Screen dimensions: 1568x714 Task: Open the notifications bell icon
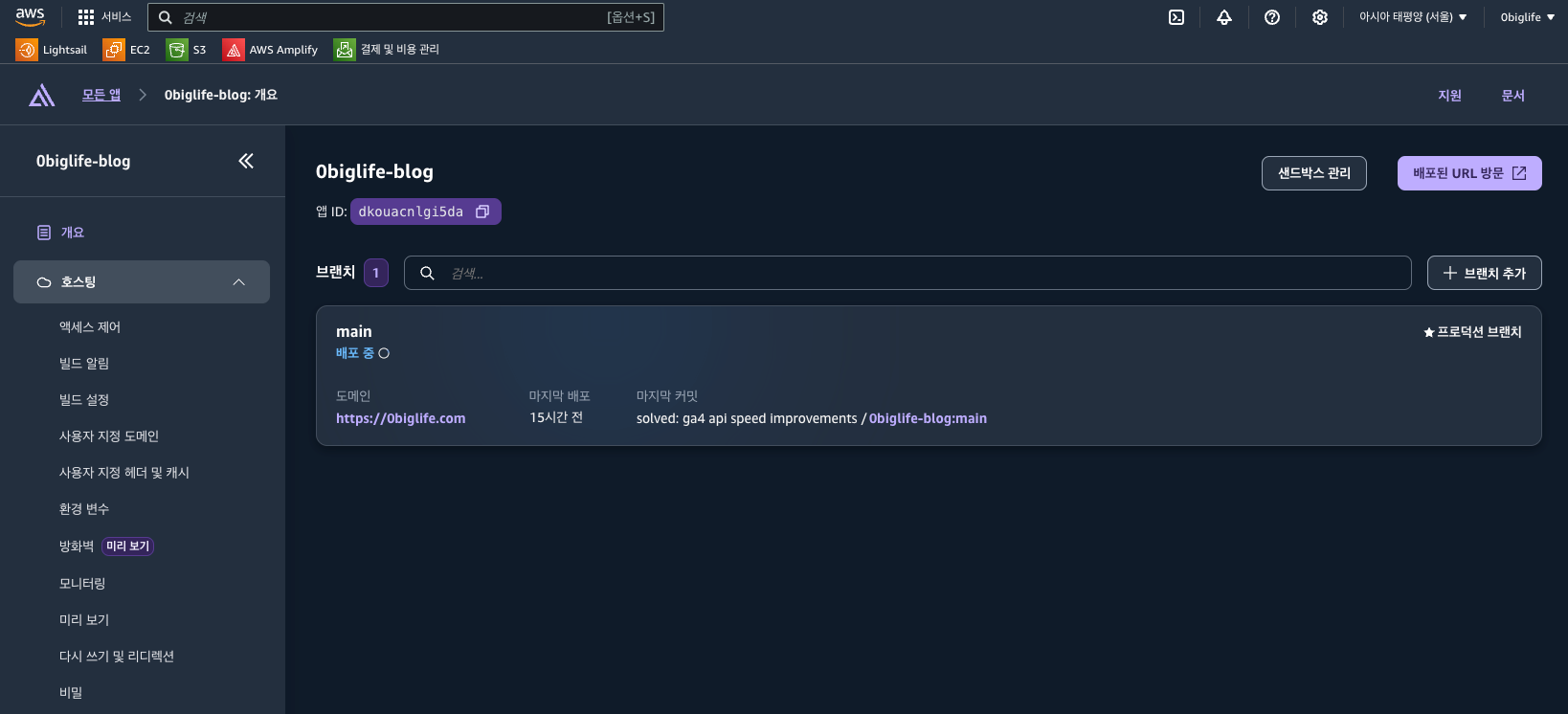coord(1224,17)
